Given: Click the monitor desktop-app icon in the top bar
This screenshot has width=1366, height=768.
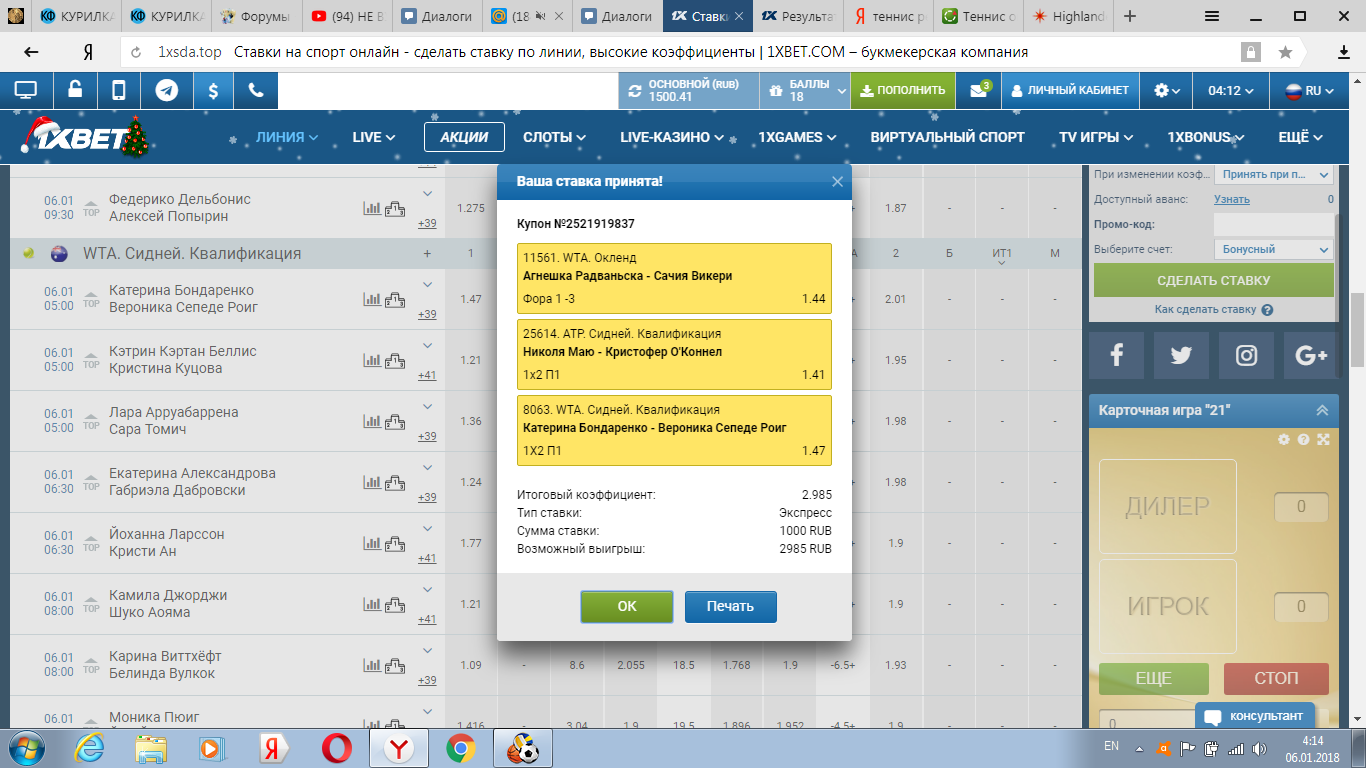Looking at the screenshot, I should (x=26, y=90).
